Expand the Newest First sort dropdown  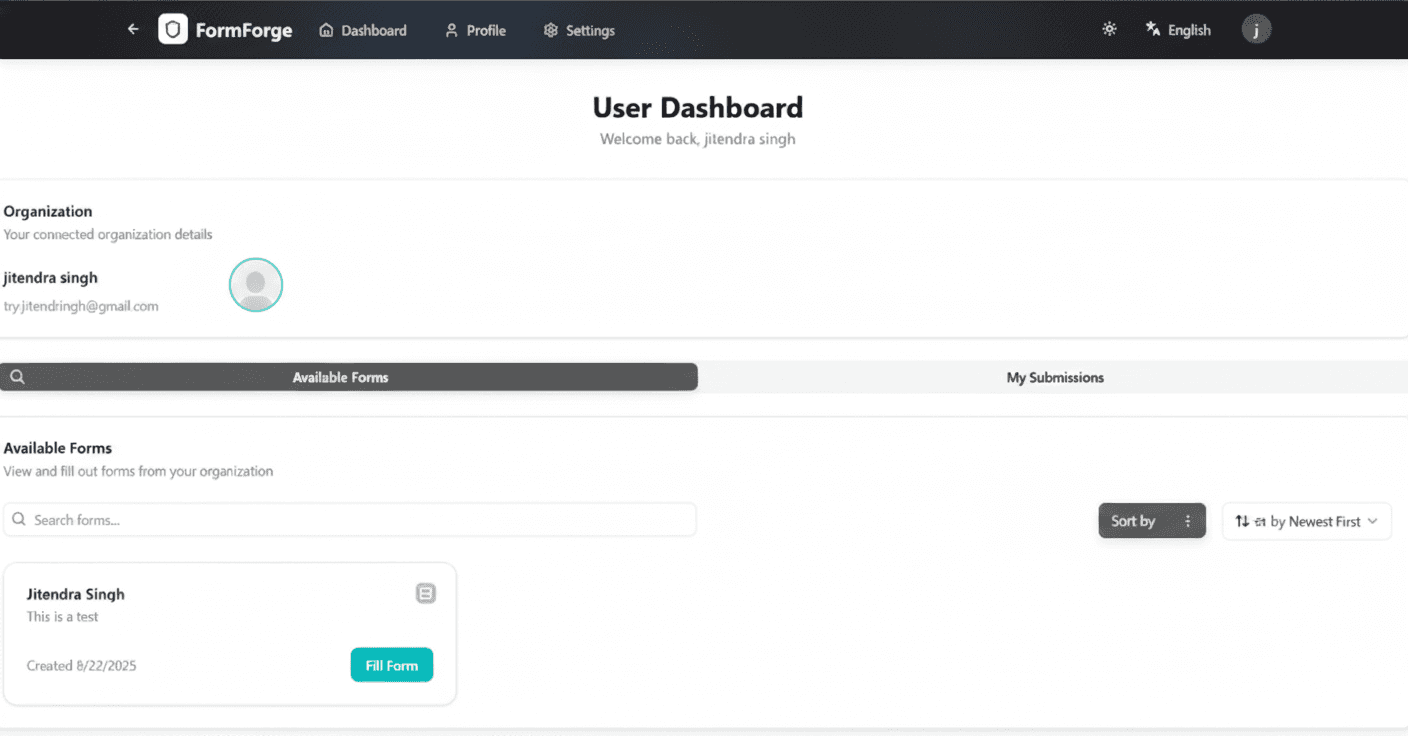(1306, 521)
